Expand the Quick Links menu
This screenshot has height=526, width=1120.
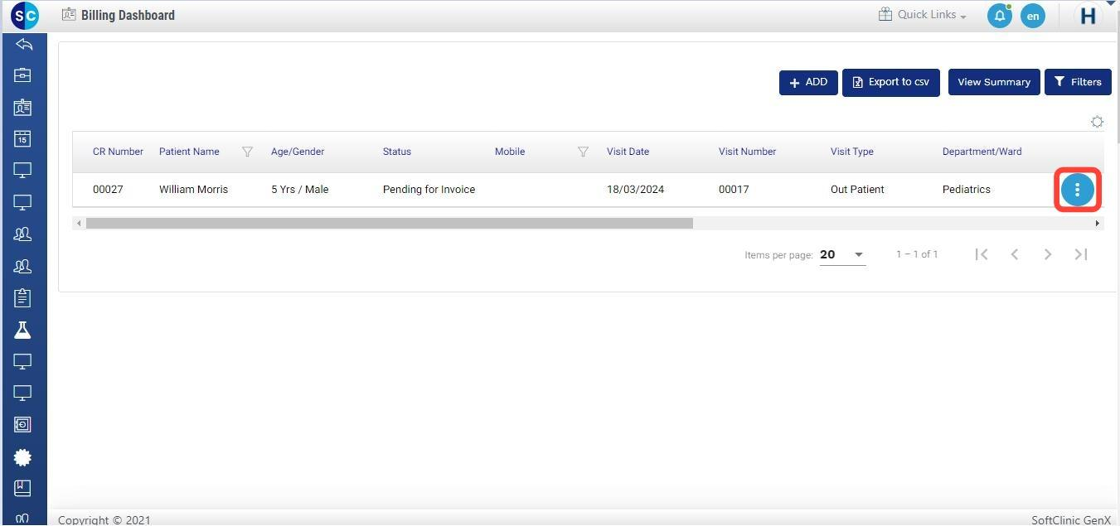(x=922, y=15)
